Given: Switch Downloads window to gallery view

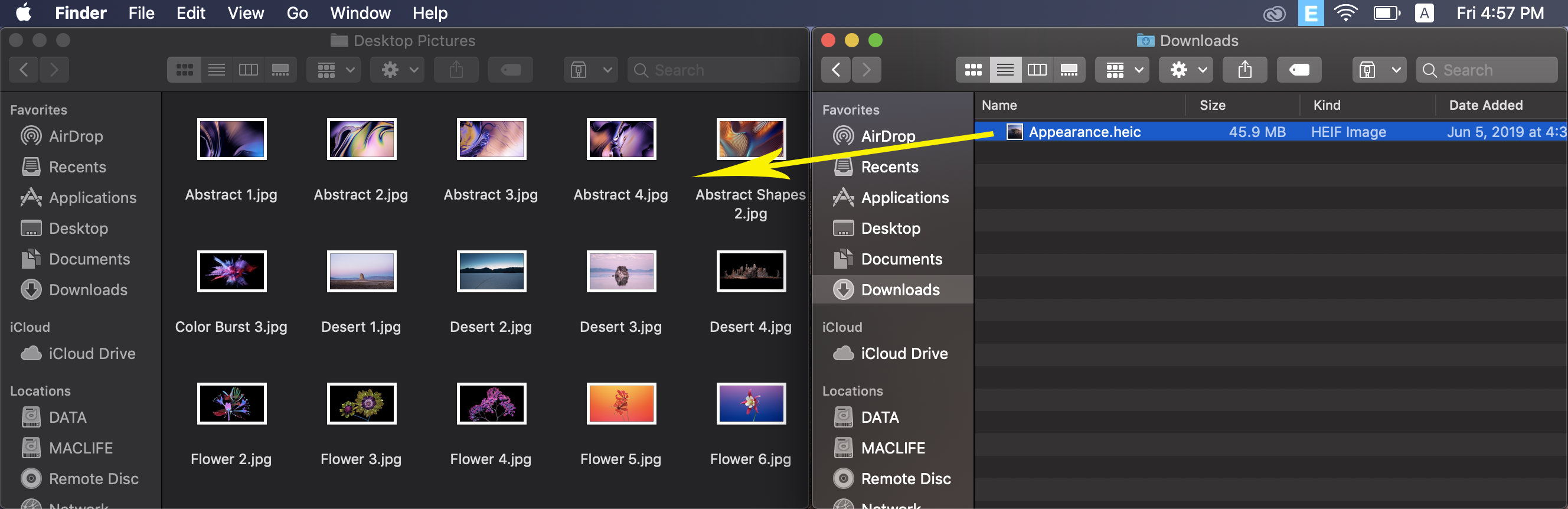Looking at the screenshot, I should point(1070,70).
